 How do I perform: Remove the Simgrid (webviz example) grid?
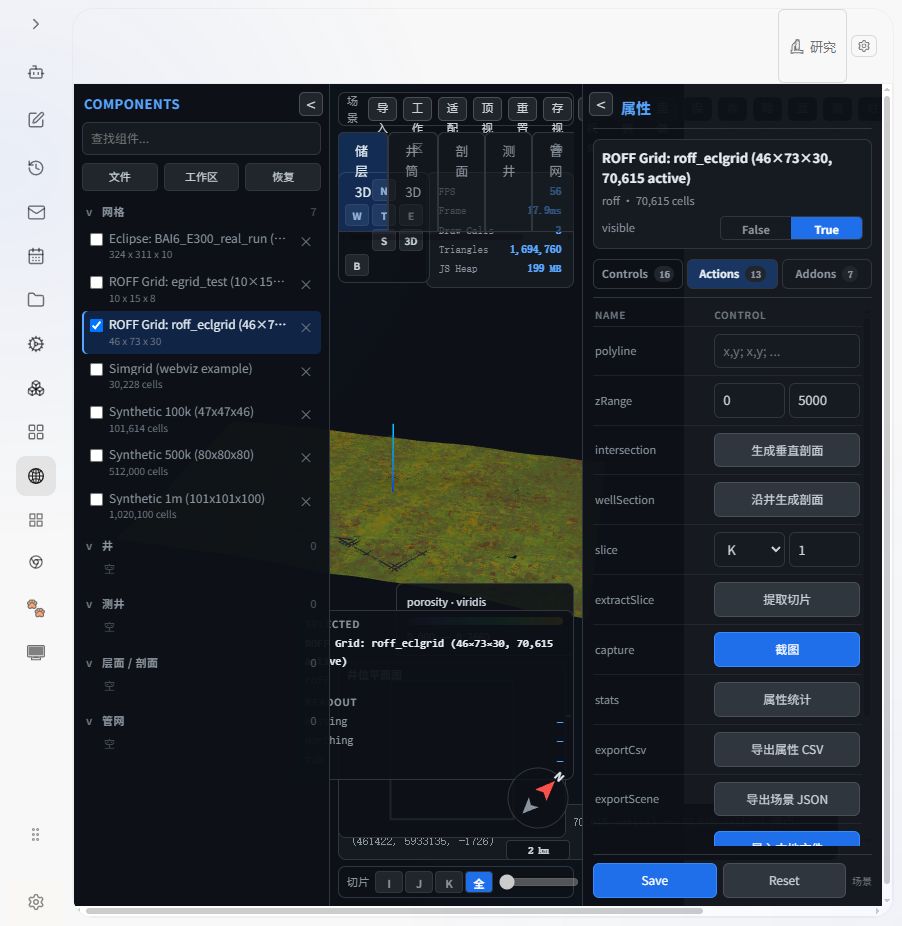306,371
